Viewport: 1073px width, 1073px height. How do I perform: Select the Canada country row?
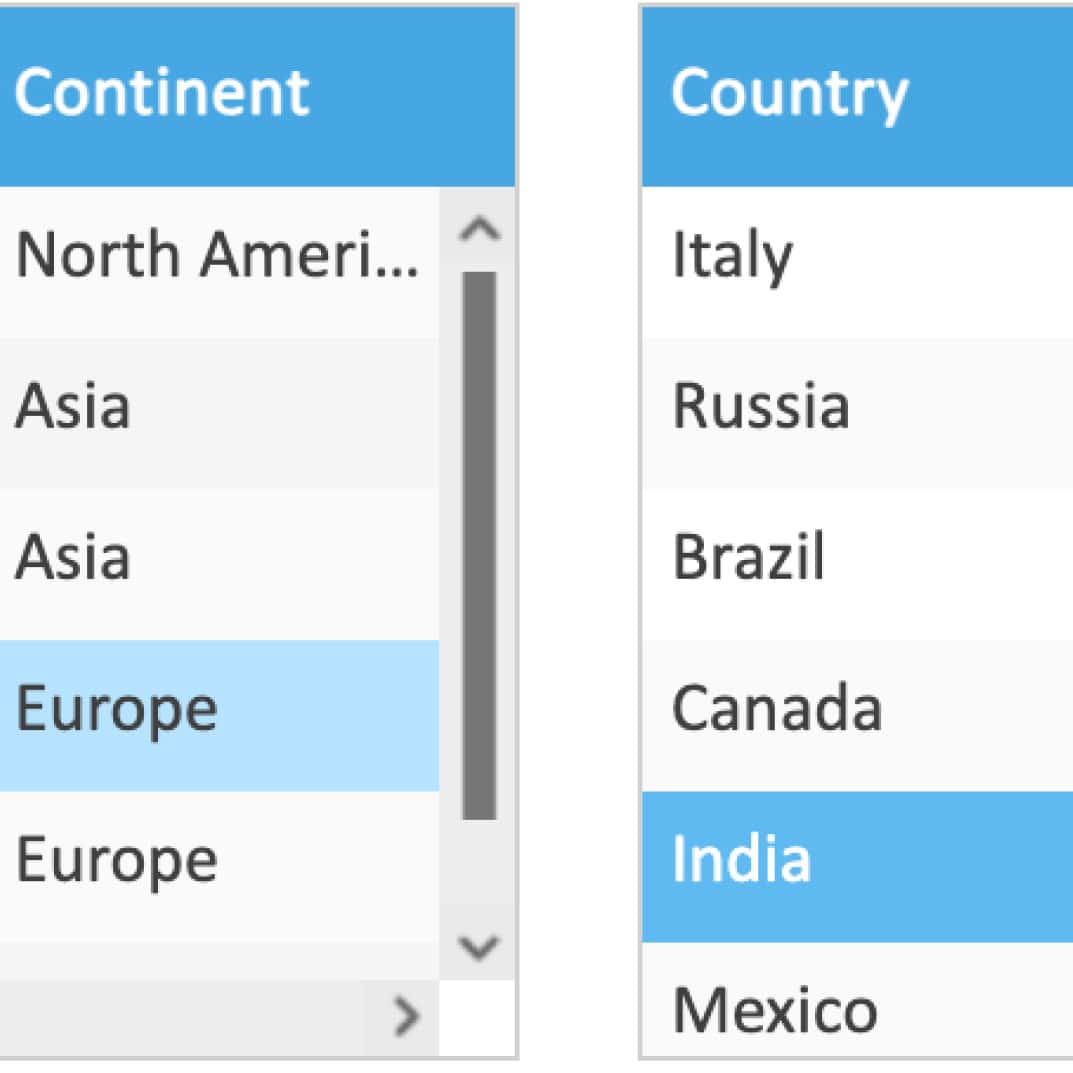(x=857, y=716)
